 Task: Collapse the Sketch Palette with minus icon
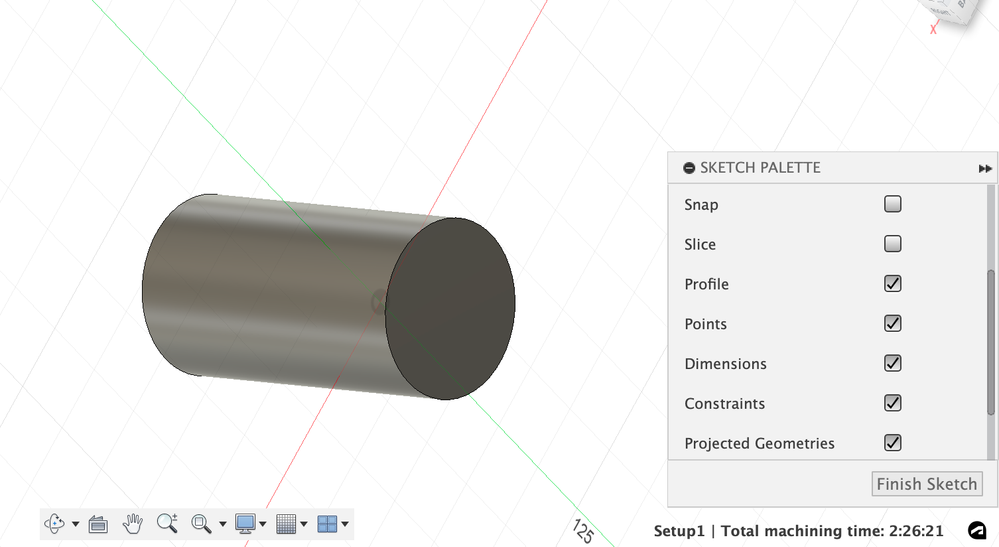pos(689,168)
